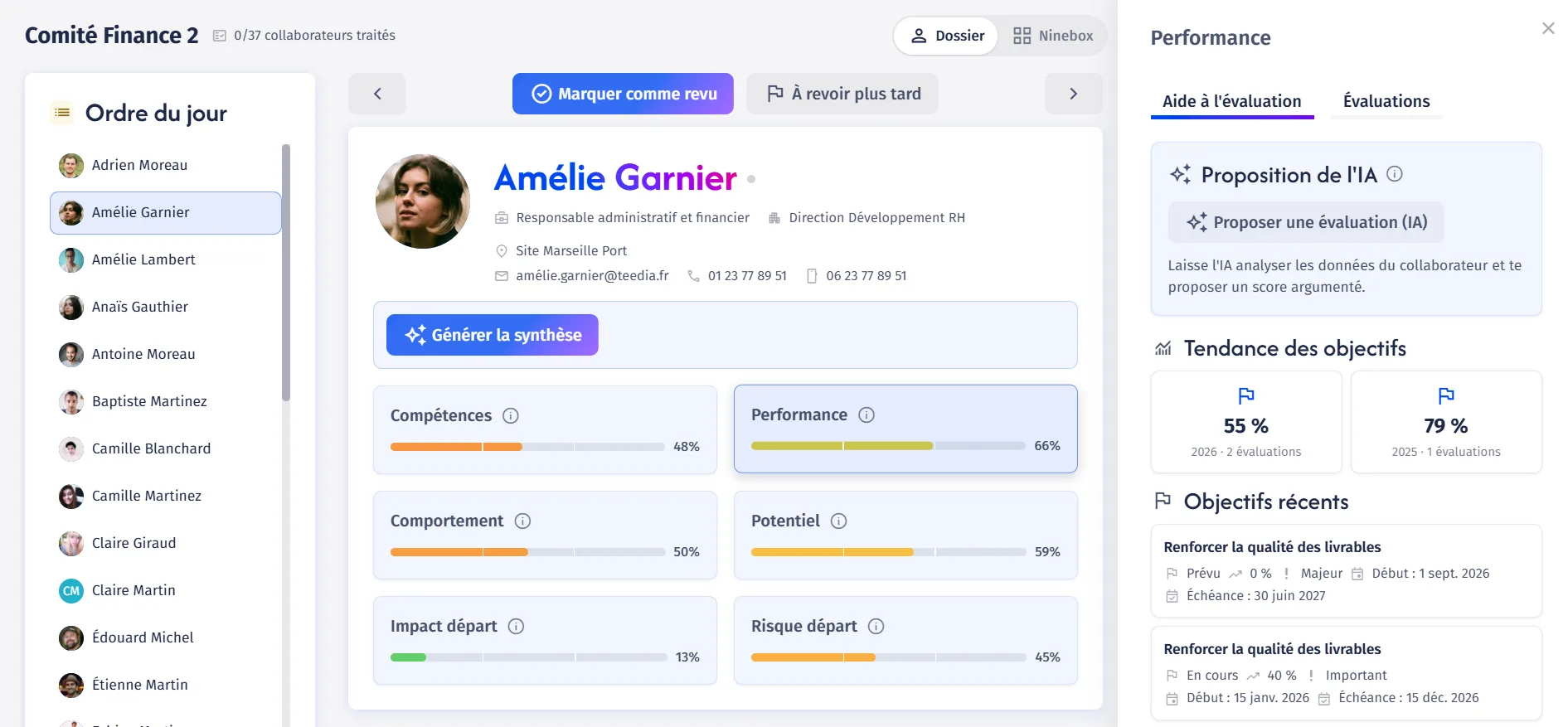The height and width of the screenshot is (727, 1568).
Task: Click À revoir plus tard button
Action: 842,94
